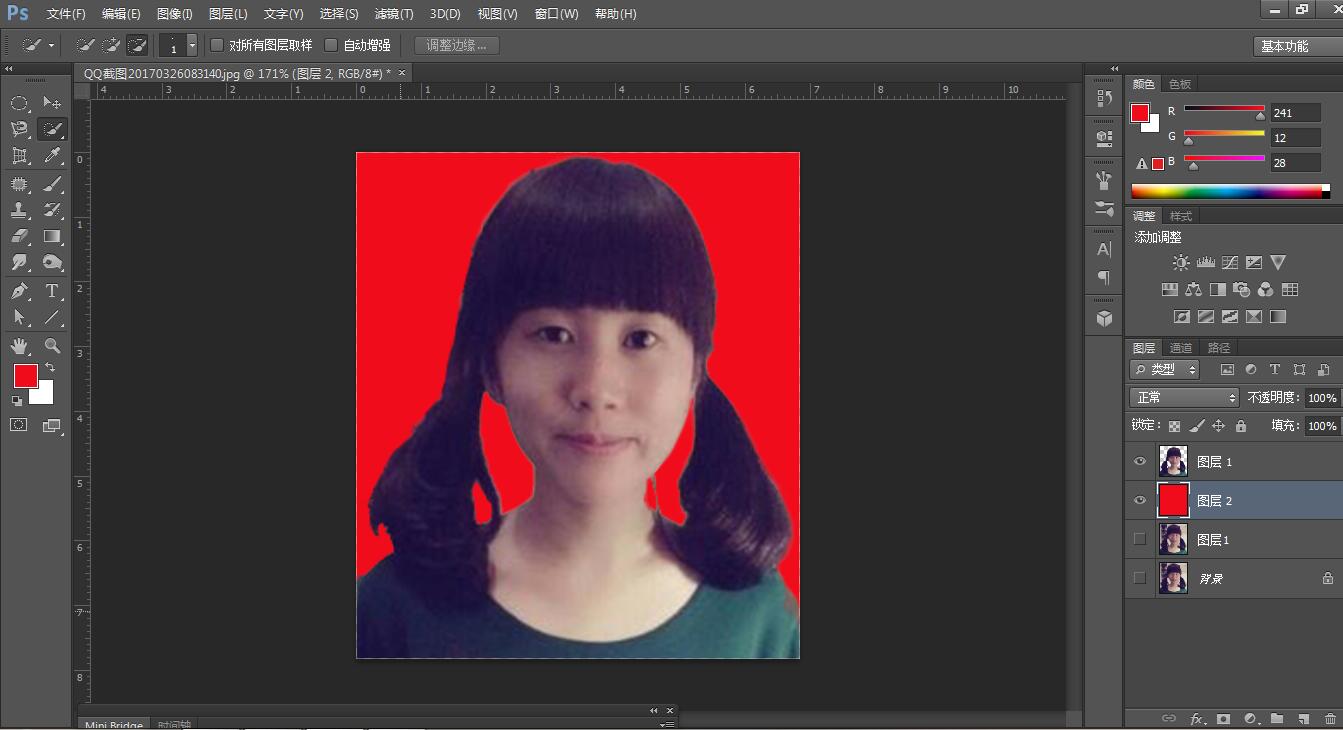
Task: Activate the Horizontal Type tool
Action: click(x=52, y=291)
